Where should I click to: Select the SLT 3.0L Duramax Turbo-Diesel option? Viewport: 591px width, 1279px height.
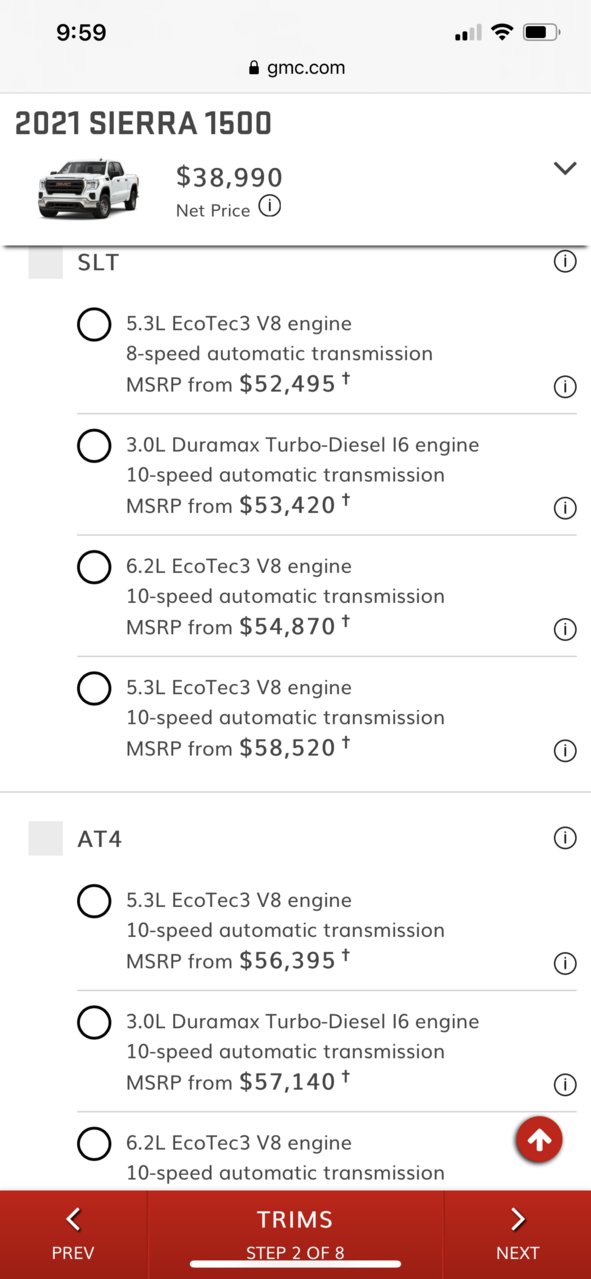coord(94,445)
